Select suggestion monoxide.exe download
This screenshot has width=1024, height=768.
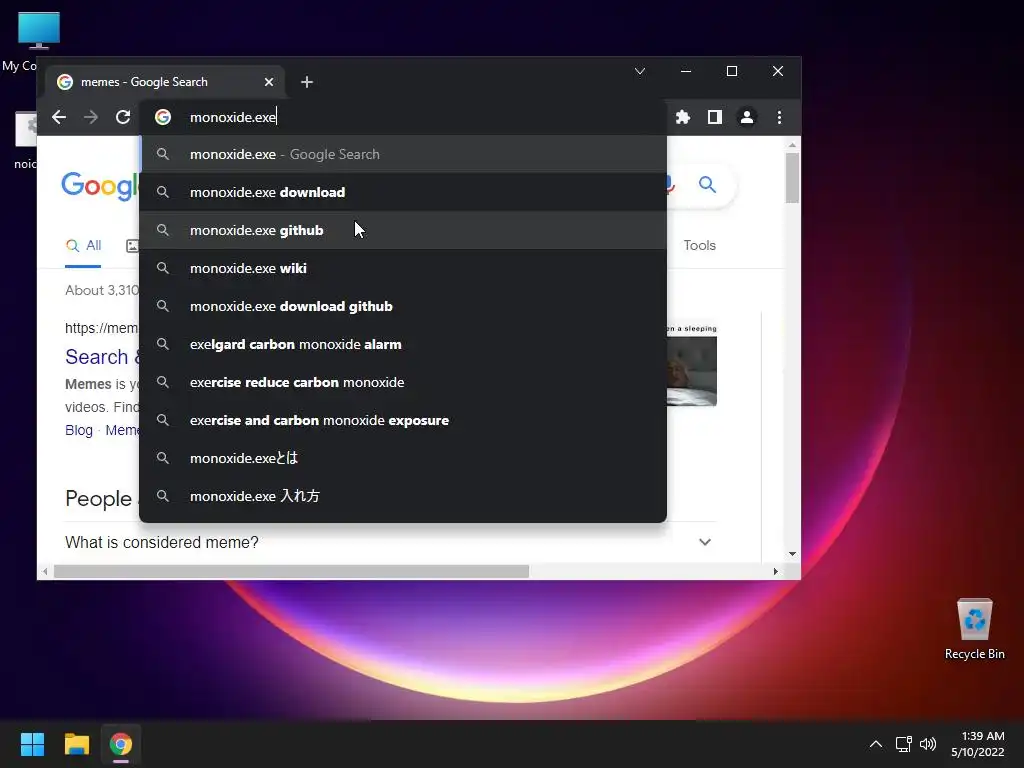403,192
